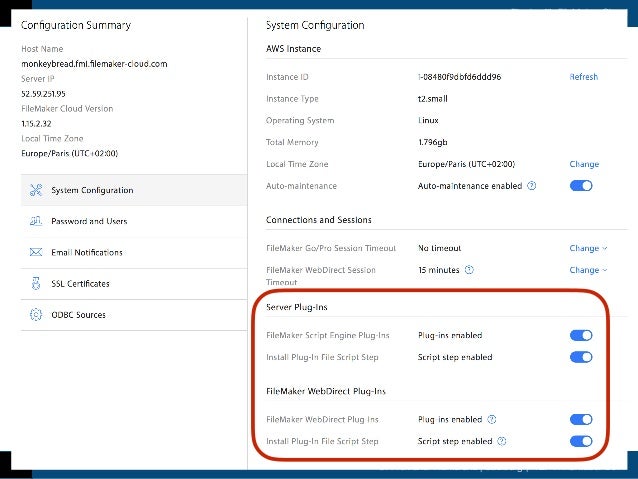
Task: Click Refresh next to Instance ID
Action: click(x=583, y=77)
